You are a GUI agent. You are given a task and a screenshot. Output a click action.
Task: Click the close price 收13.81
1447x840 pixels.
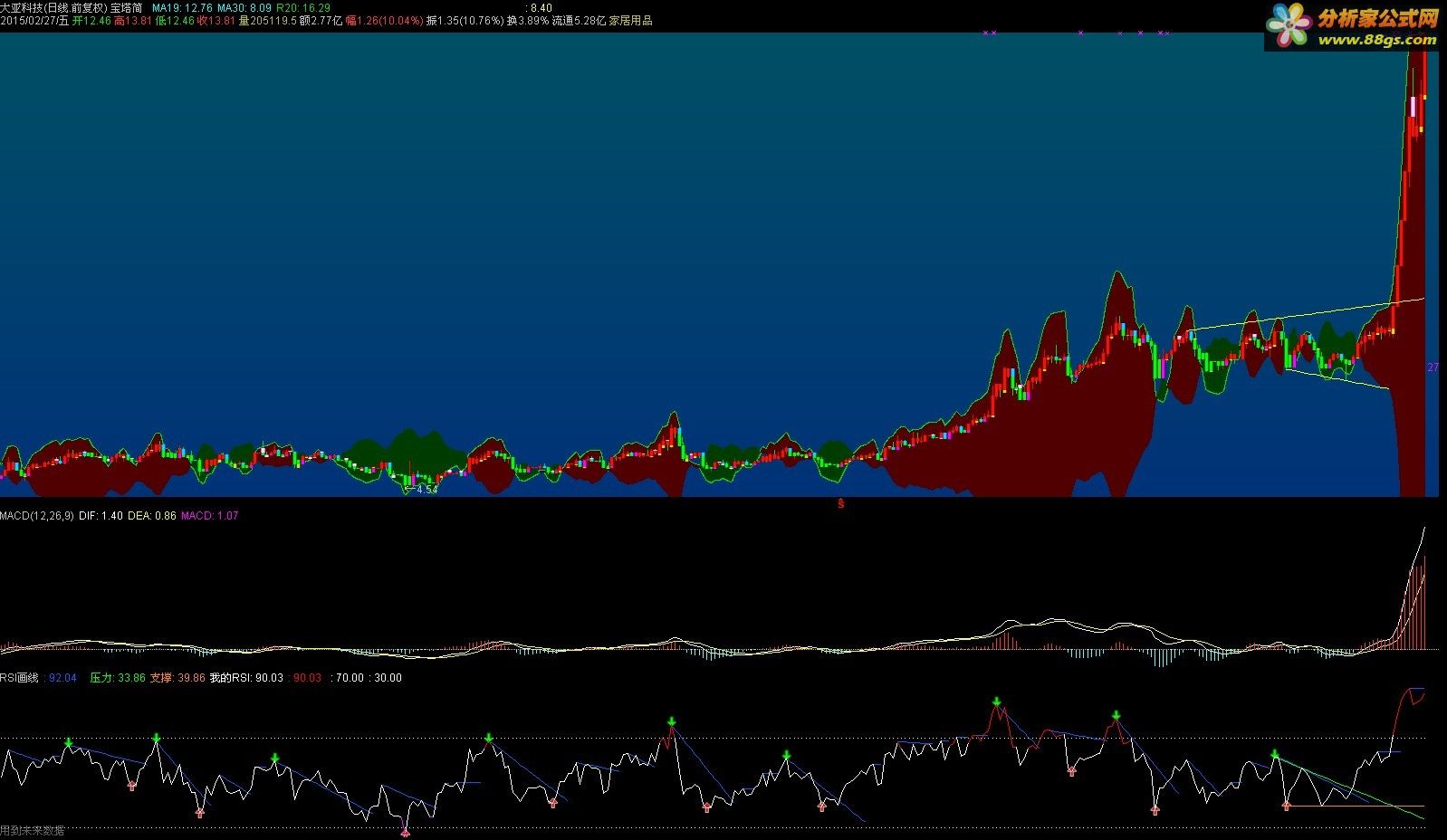pyautogui.click(x=216, y=20)
